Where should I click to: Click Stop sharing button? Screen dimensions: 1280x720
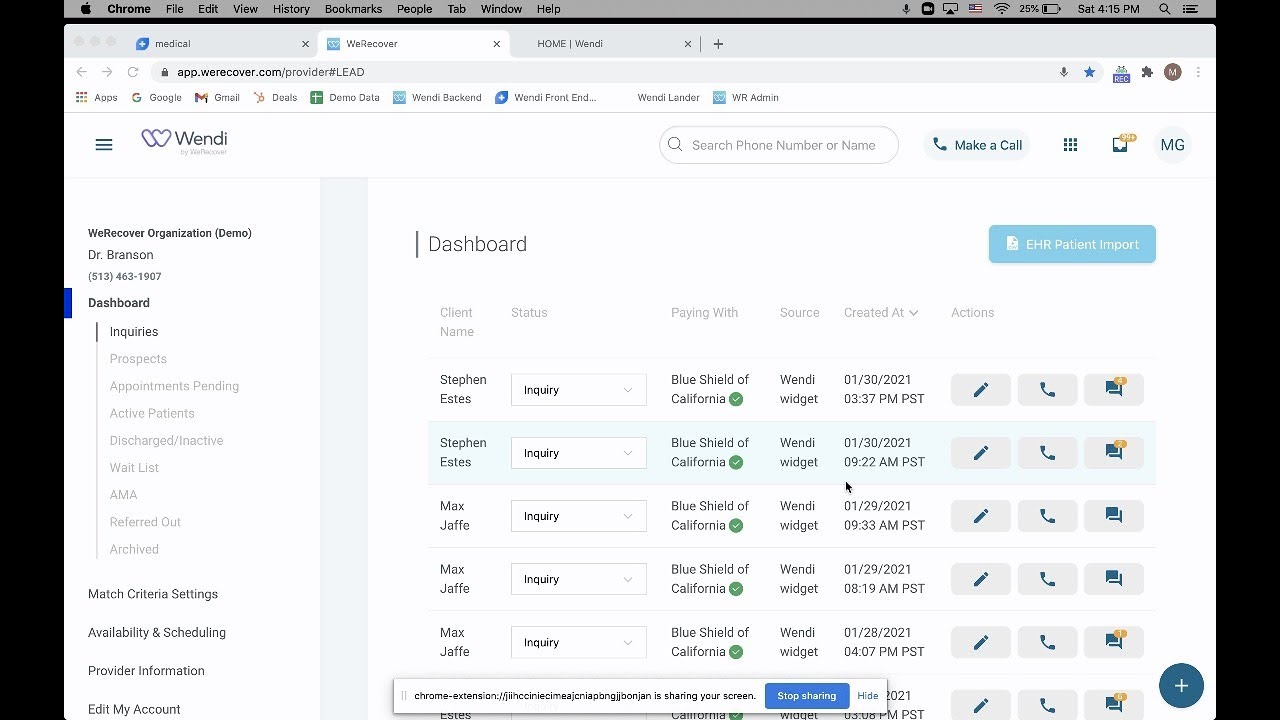tap(806, 696)
